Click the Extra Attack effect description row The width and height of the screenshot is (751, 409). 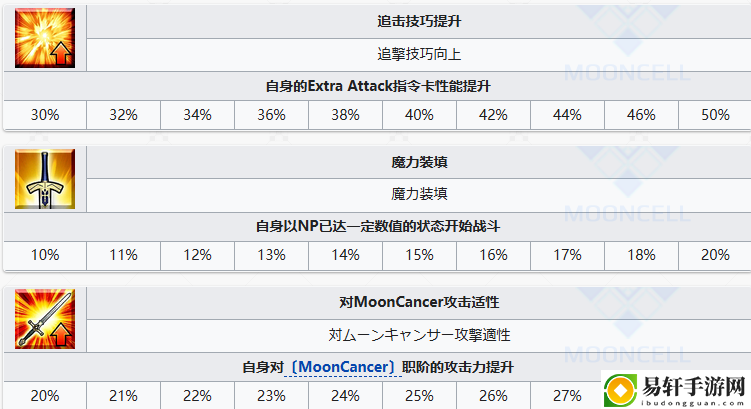click(x=377, y=86)
